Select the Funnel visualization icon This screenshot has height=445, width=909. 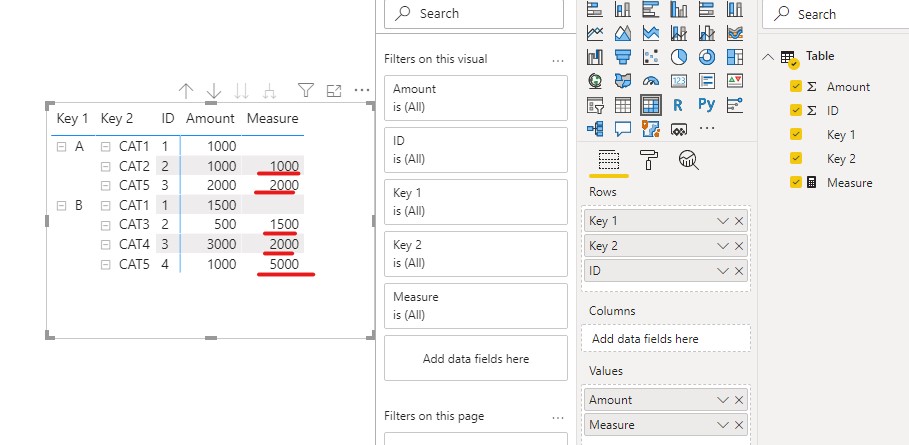click(623, 57)
